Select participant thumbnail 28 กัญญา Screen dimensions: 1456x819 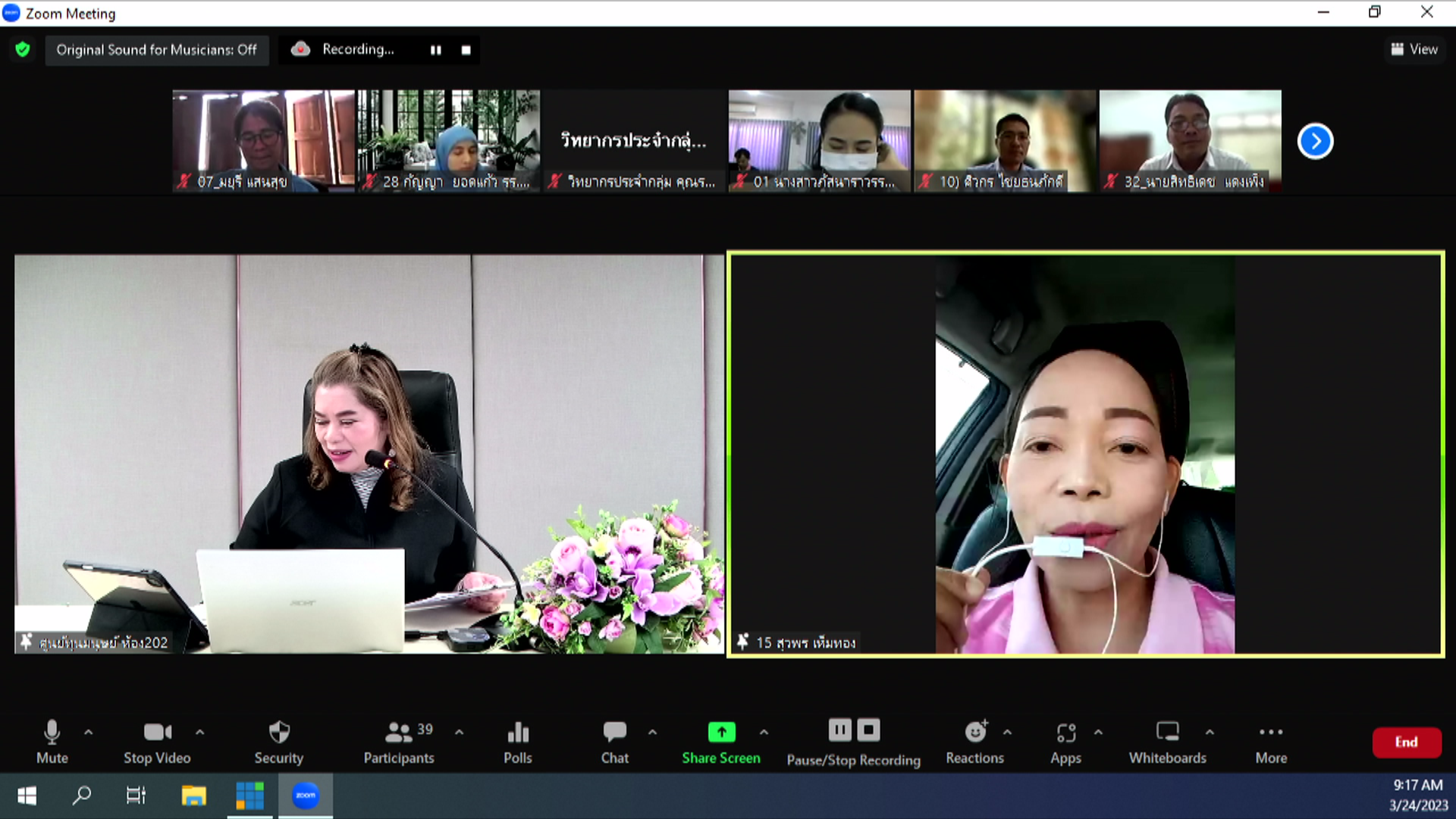pos(449,141)
